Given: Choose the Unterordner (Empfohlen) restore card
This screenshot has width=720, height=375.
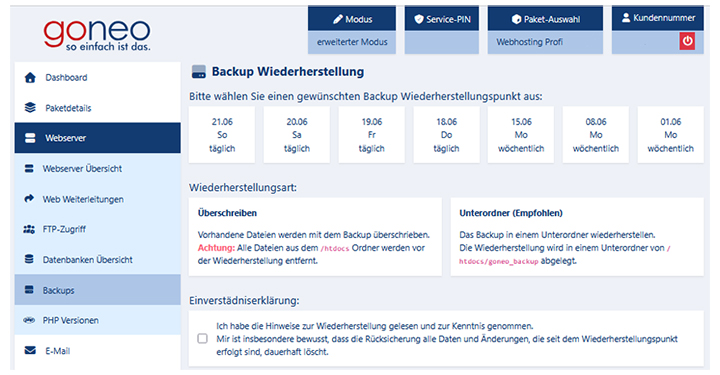Looking at the screenshot, I should click(577, 237).
